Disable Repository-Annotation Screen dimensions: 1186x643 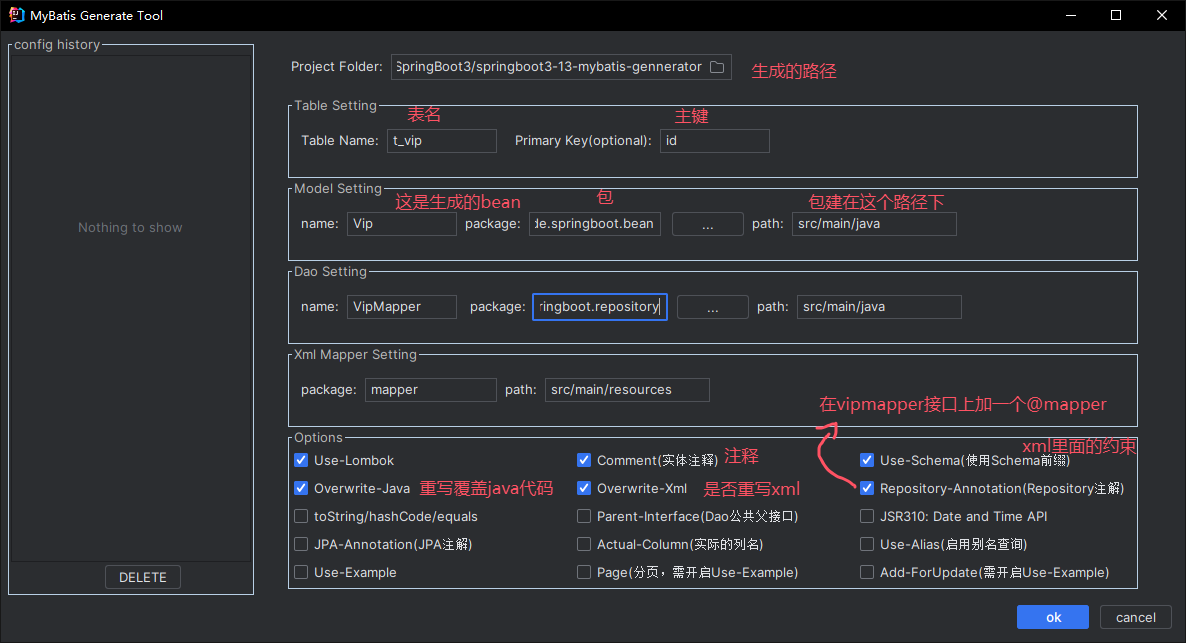pos(867,488)
